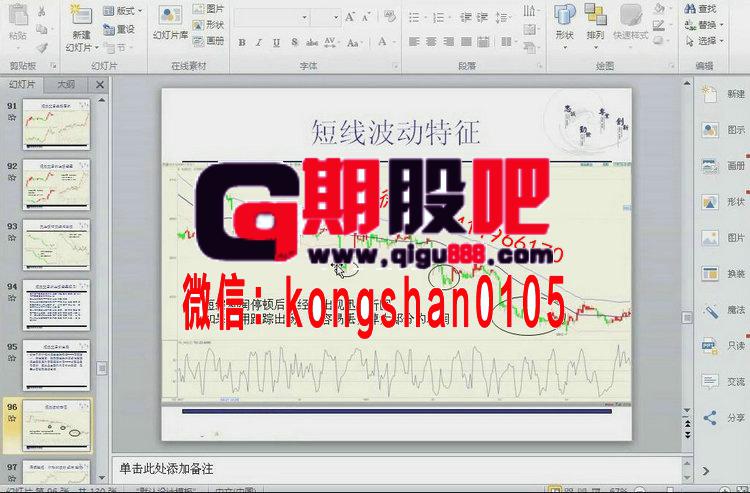The image size is (750, 493).
Task: Decrease font size with small A icon
Action: 366,18
